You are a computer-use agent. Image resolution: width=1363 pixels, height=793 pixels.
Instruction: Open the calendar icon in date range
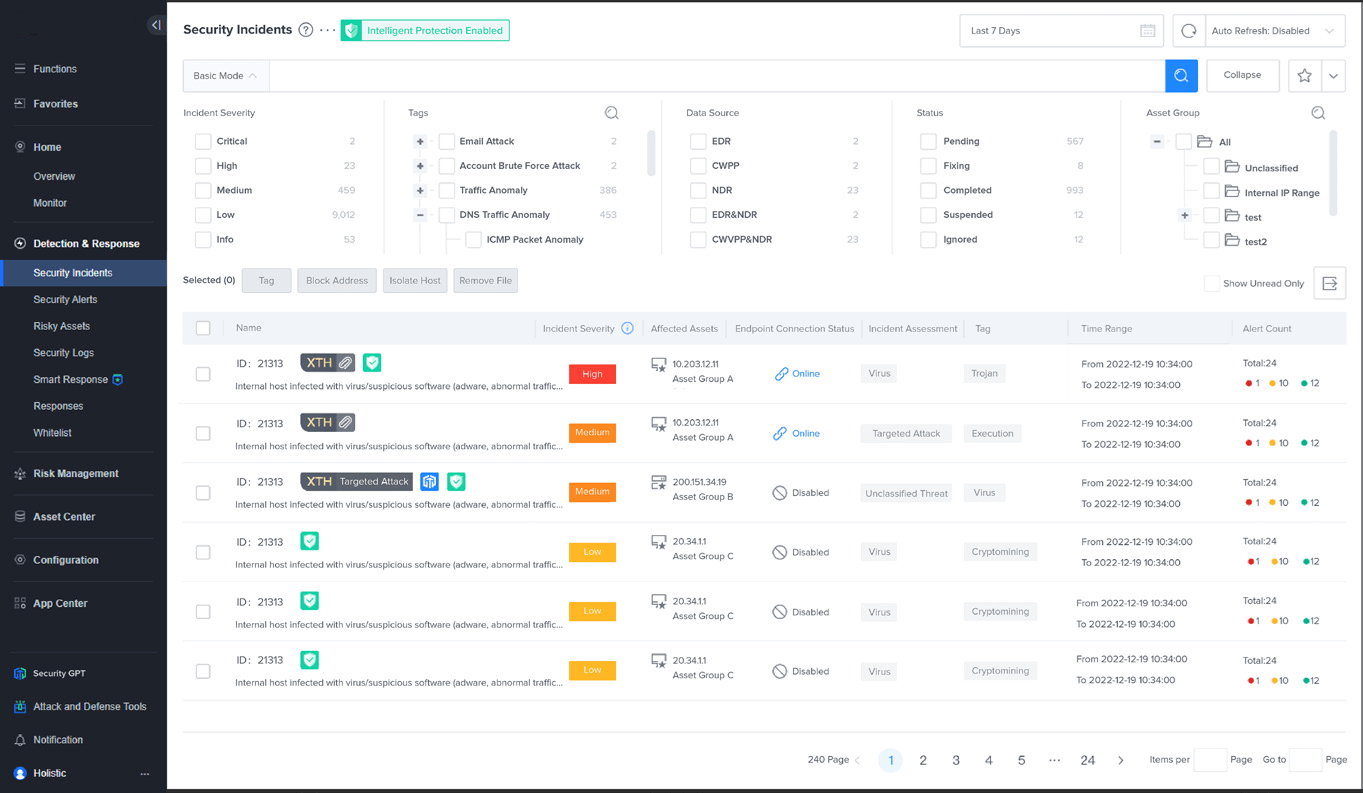[x=1147, y=31]
